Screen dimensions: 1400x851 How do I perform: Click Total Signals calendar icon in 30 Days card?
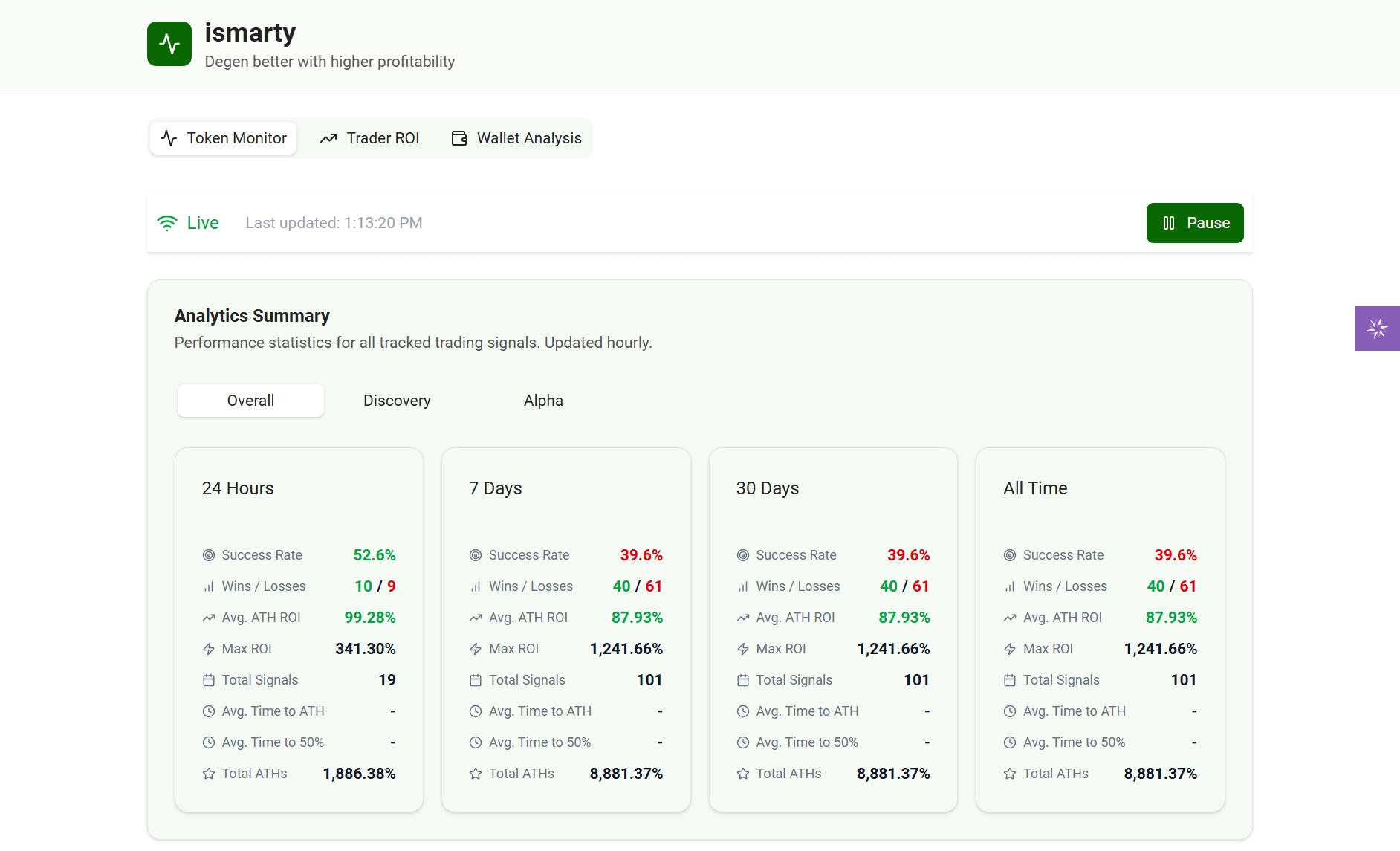pyautogui.click(x=743, y=680)
